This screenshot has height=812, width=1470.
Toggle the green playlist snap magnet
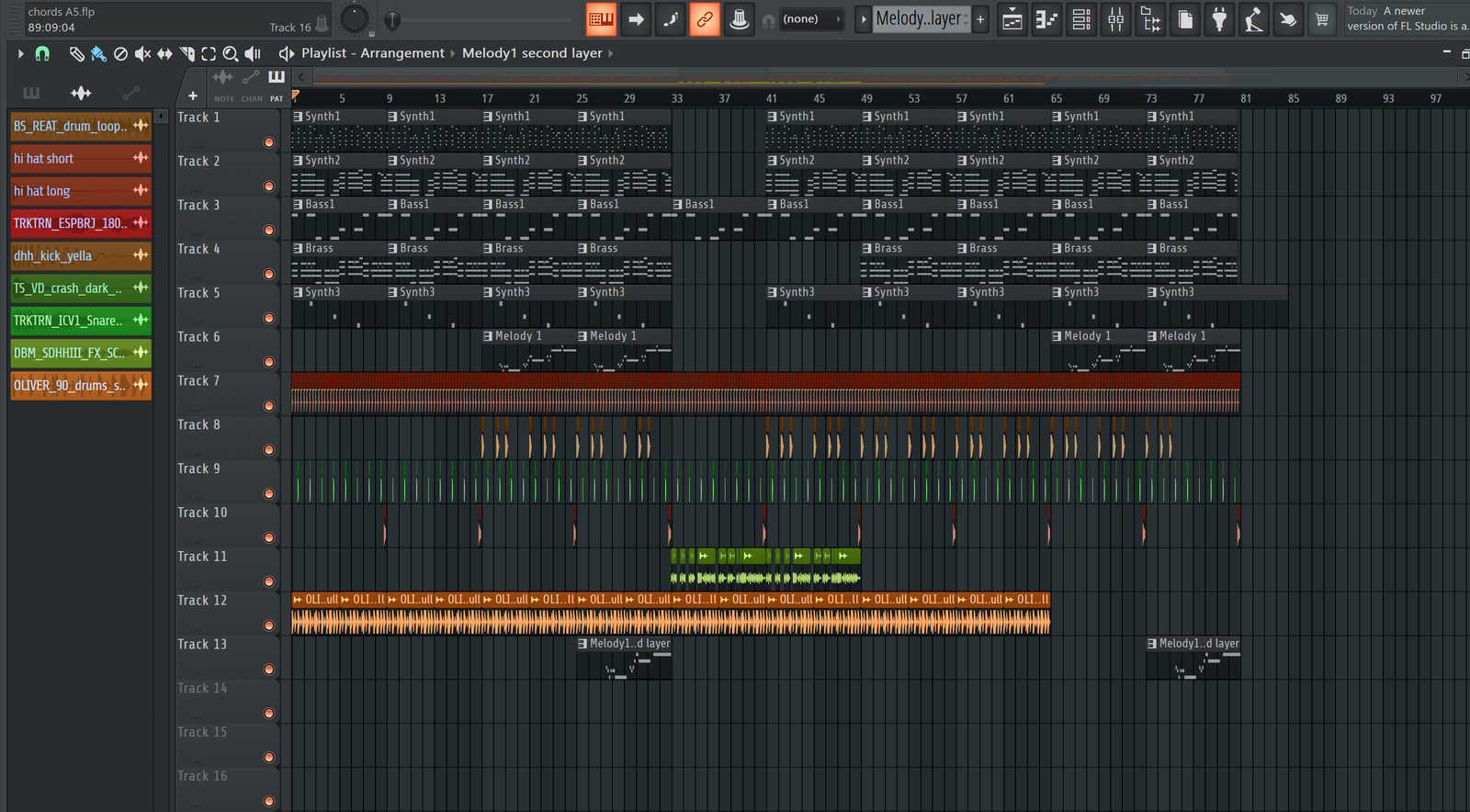click(x=42, y=53)
